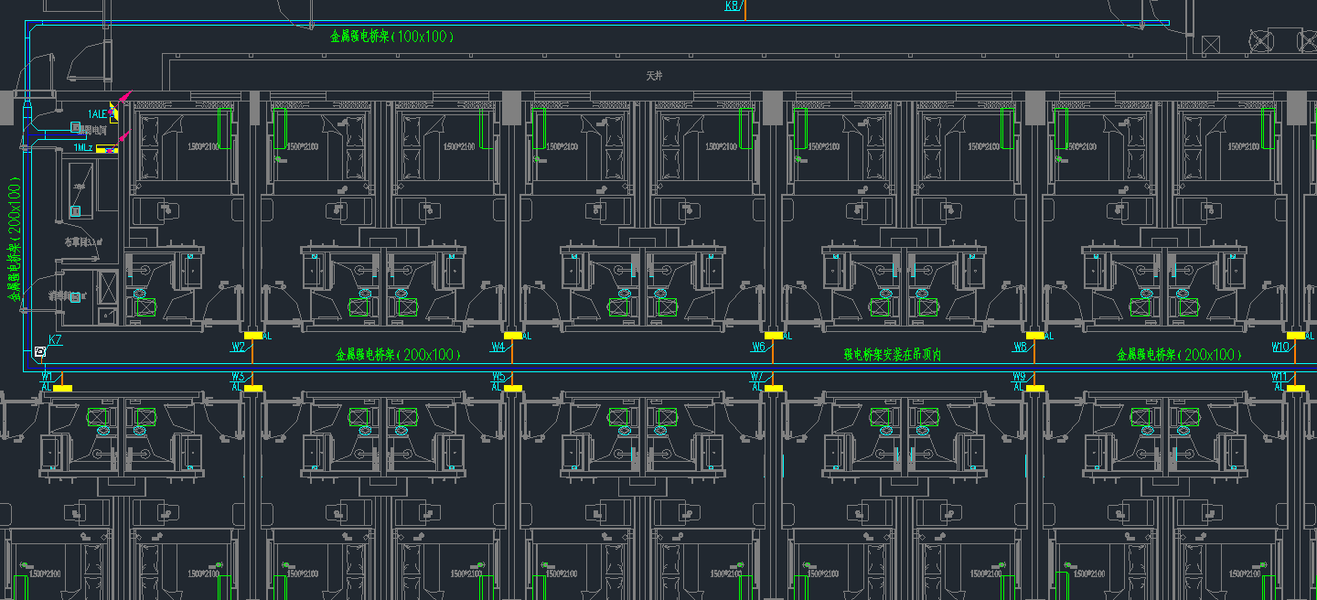
Task: Pick the yellow AL box at W4
Action: pos(513,336)
